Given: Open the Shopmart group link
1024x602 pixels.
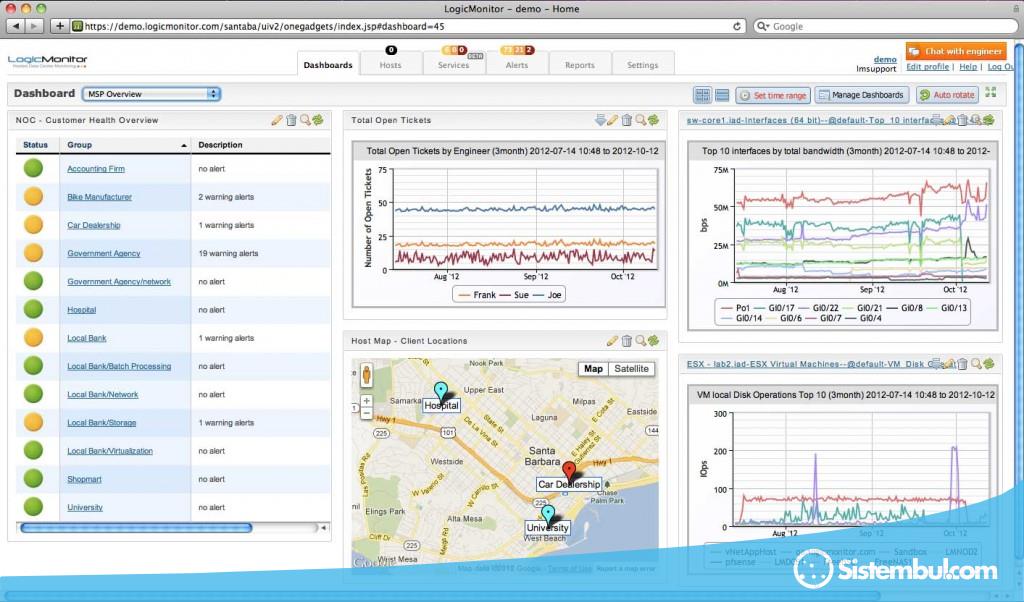Looking at the screenshot, I should [84, 479].
